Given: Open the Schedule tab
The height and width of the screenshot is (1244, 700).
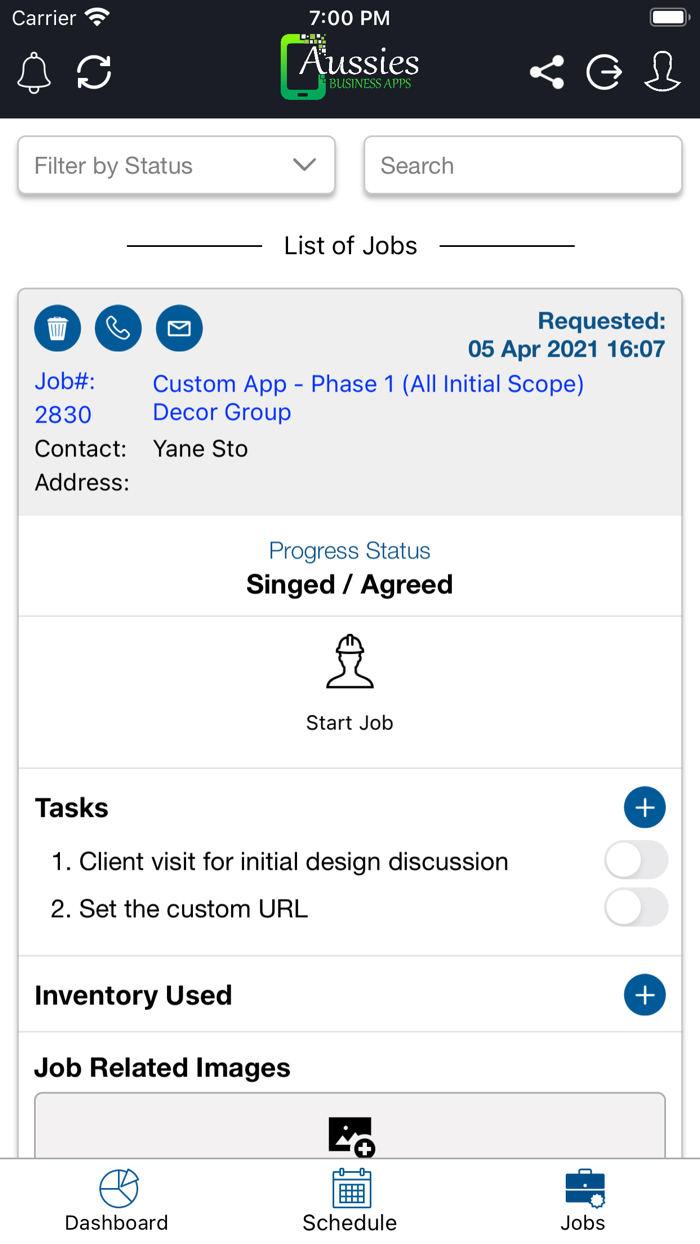Looking at the screenshot, I should pyautogui.click(x=350, y=1201).
